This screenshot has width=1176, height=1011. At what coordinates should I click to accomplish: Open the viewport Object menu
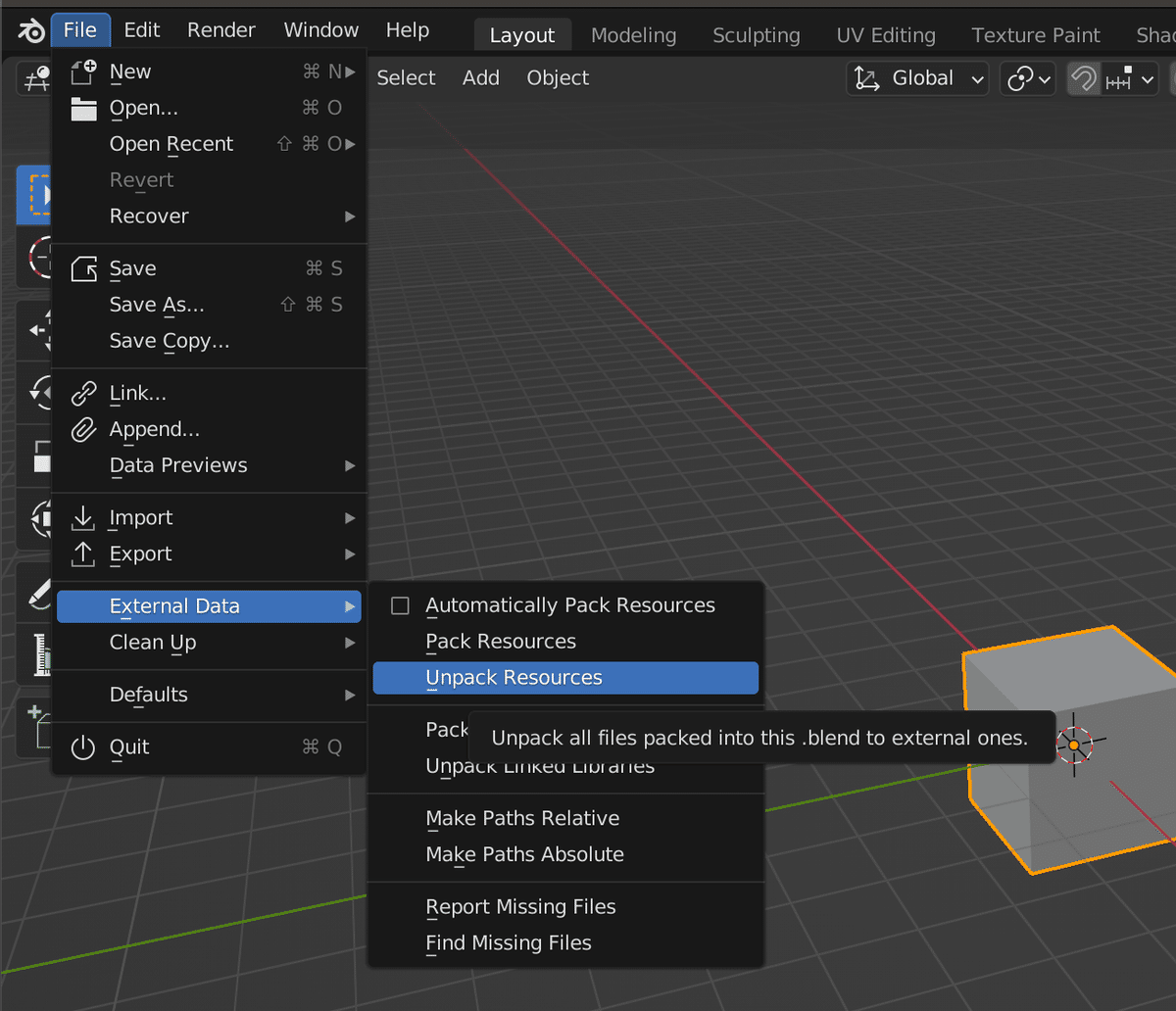(x=558, y=78)
